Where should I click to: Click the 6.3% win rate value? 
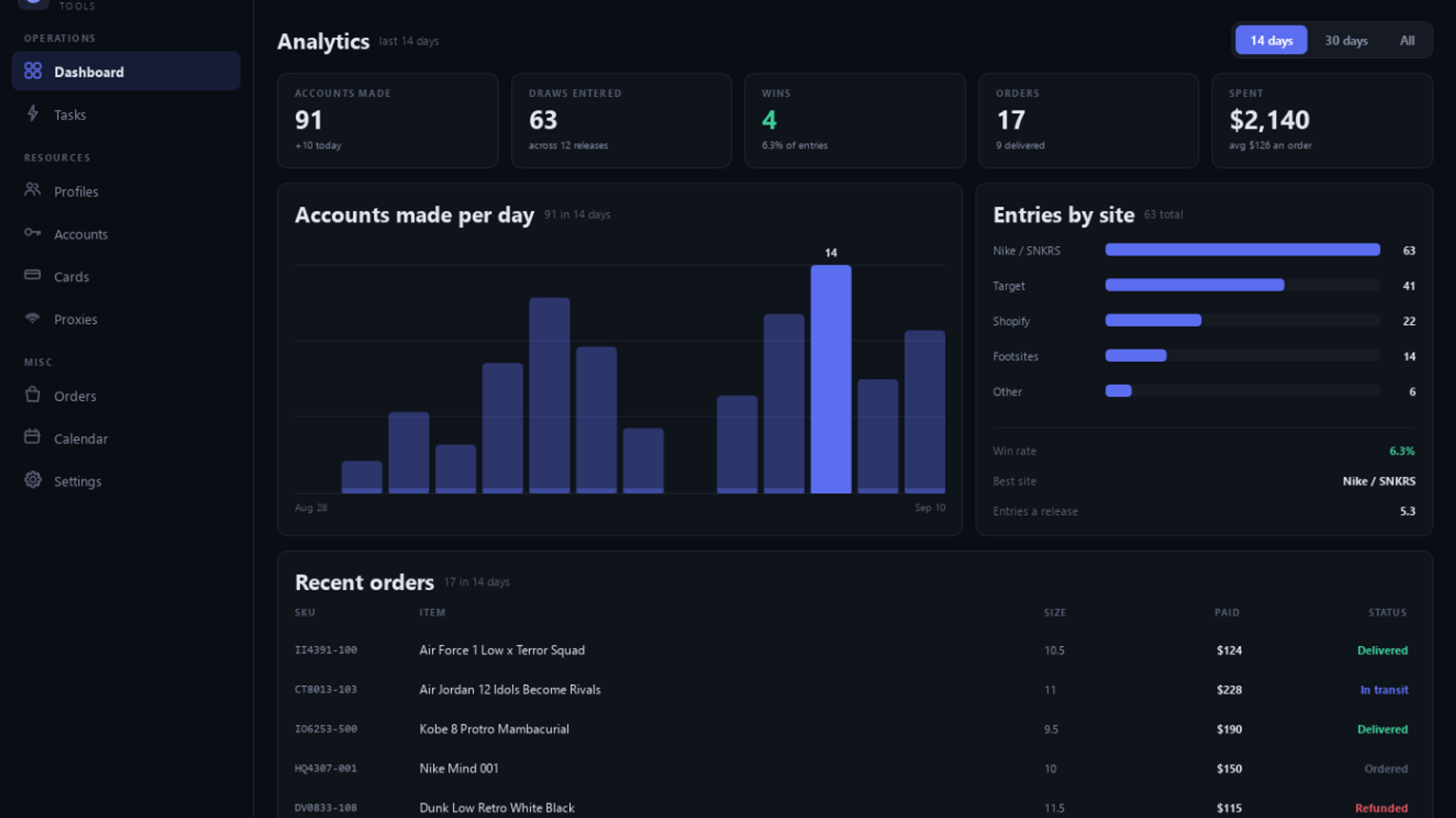[1402, 451]
